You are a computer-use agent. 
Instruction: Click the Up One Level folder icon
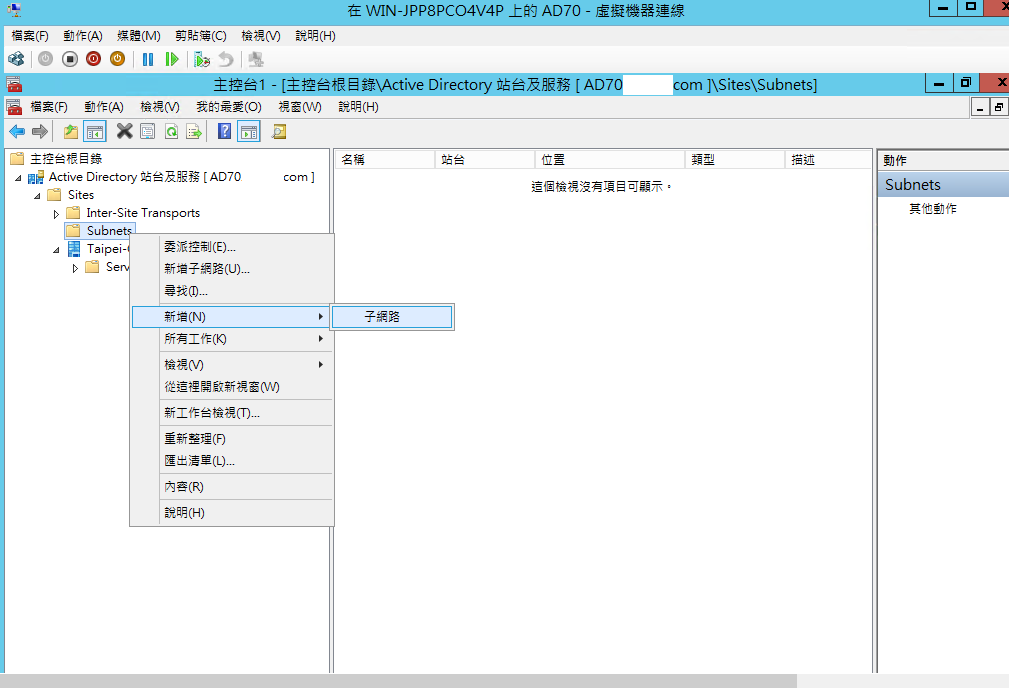pos(71,132)
